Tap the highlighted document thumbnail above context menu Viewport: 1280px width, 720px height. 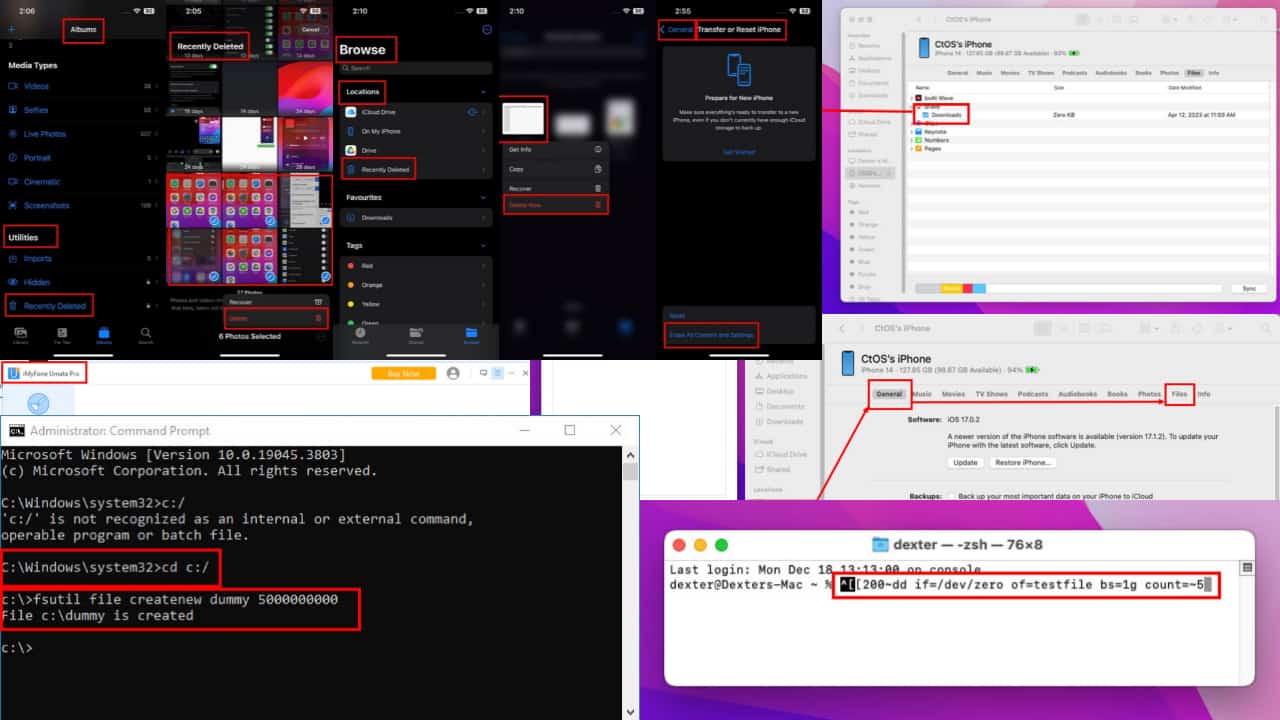click(524, 119)
